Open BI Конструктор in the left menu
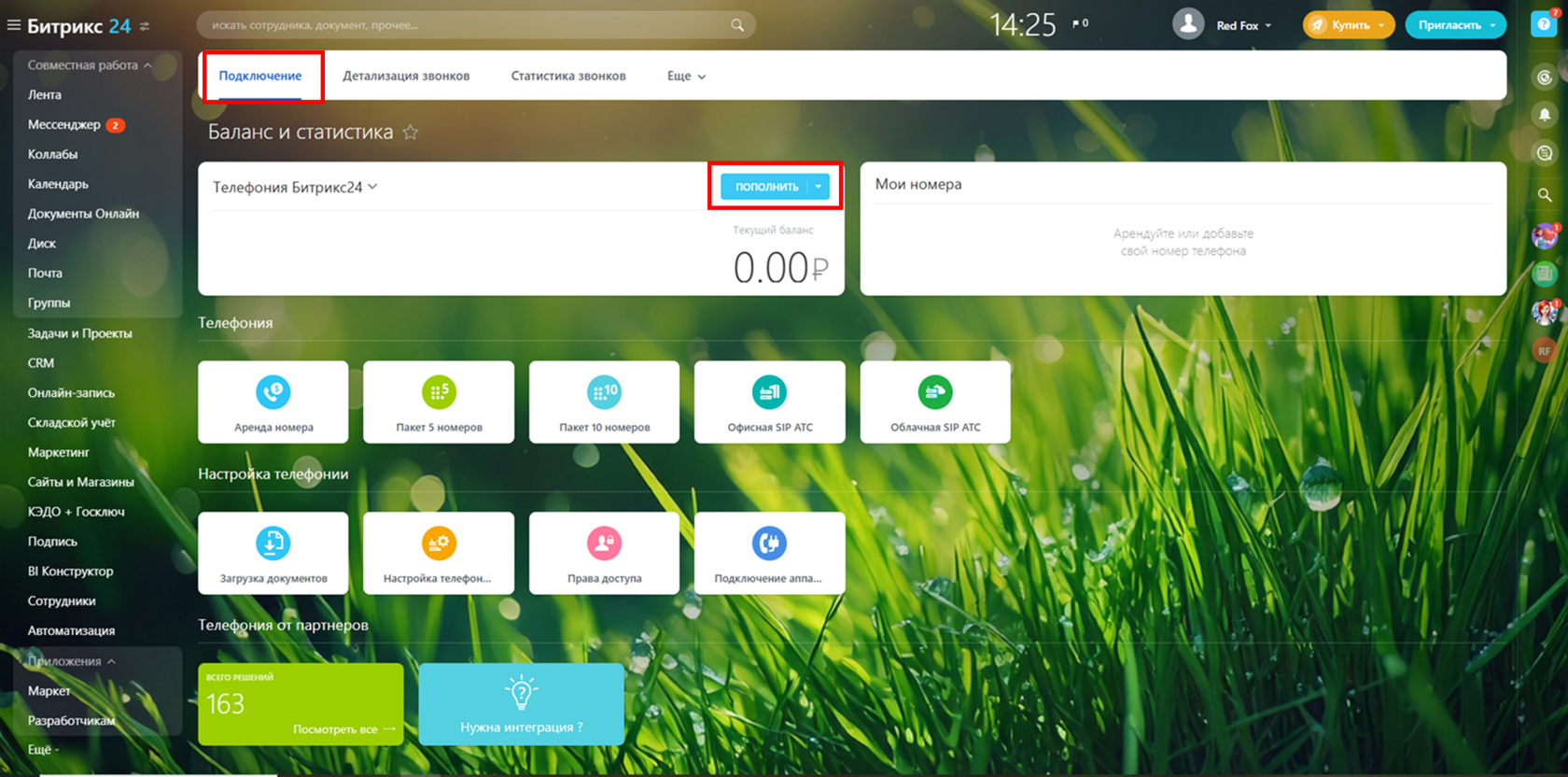 click(x=70, y=572)
